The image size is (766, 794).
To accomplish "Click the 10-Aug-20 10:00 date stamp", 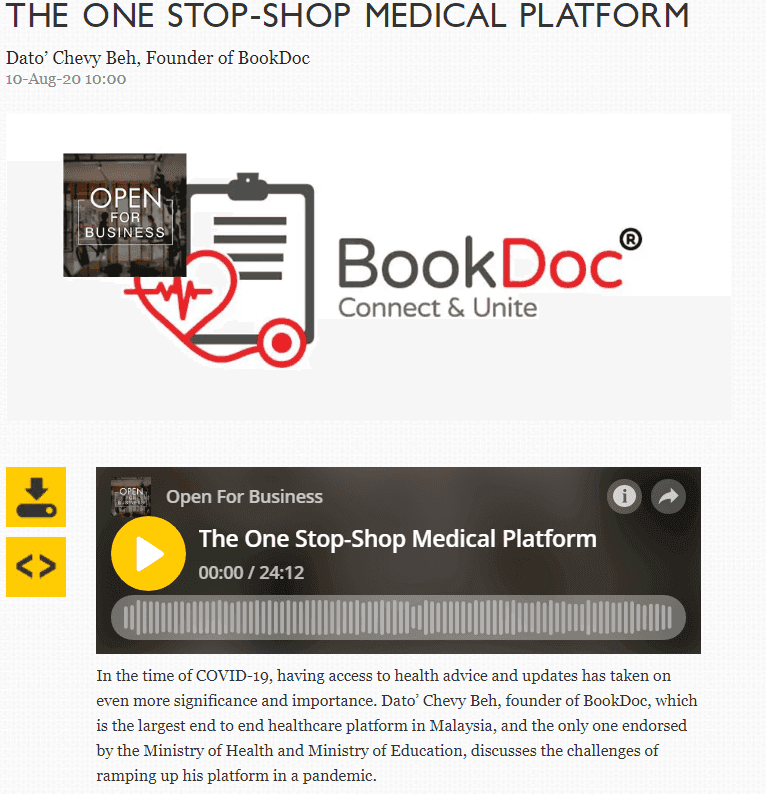I will tap(66, 80).
